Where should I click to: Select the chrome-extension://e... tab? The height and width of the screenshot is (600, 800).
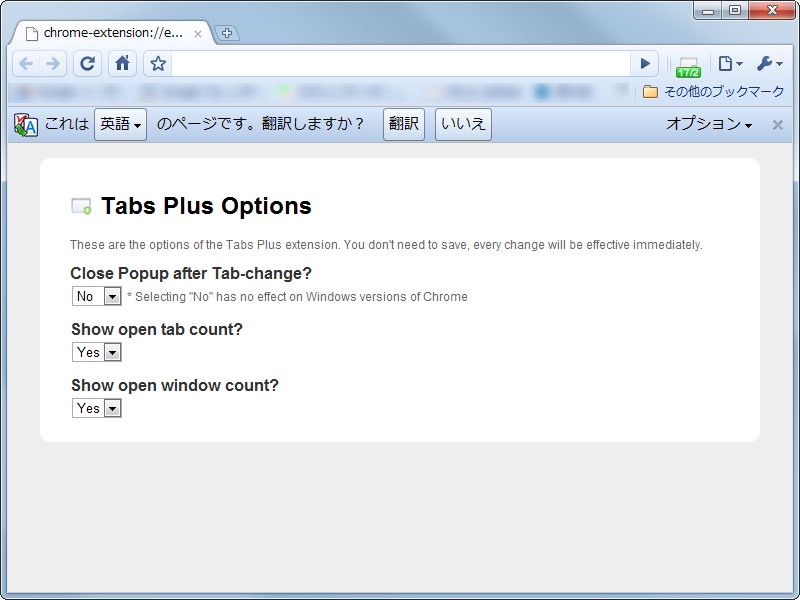(113, 33)
